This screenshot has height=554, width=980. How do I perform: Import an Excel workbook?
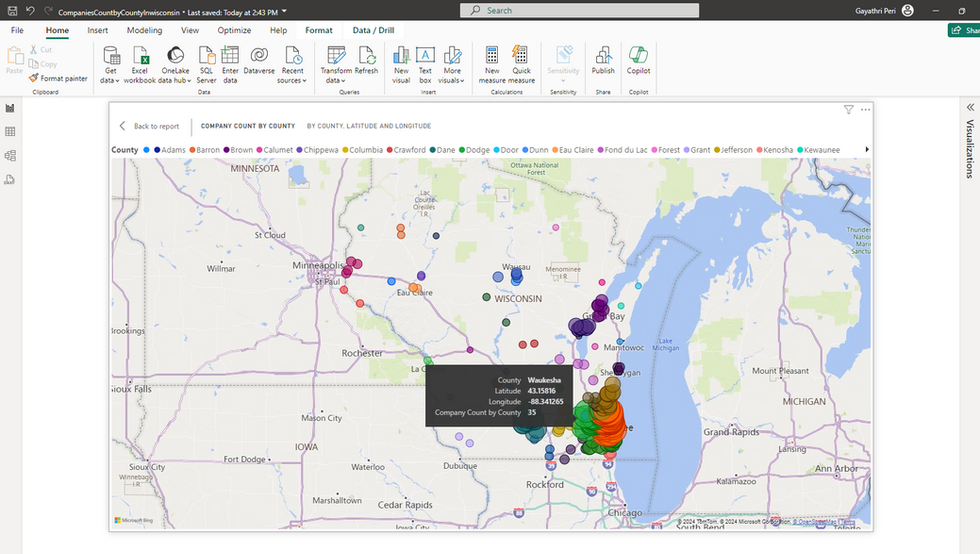pos(139,64)
